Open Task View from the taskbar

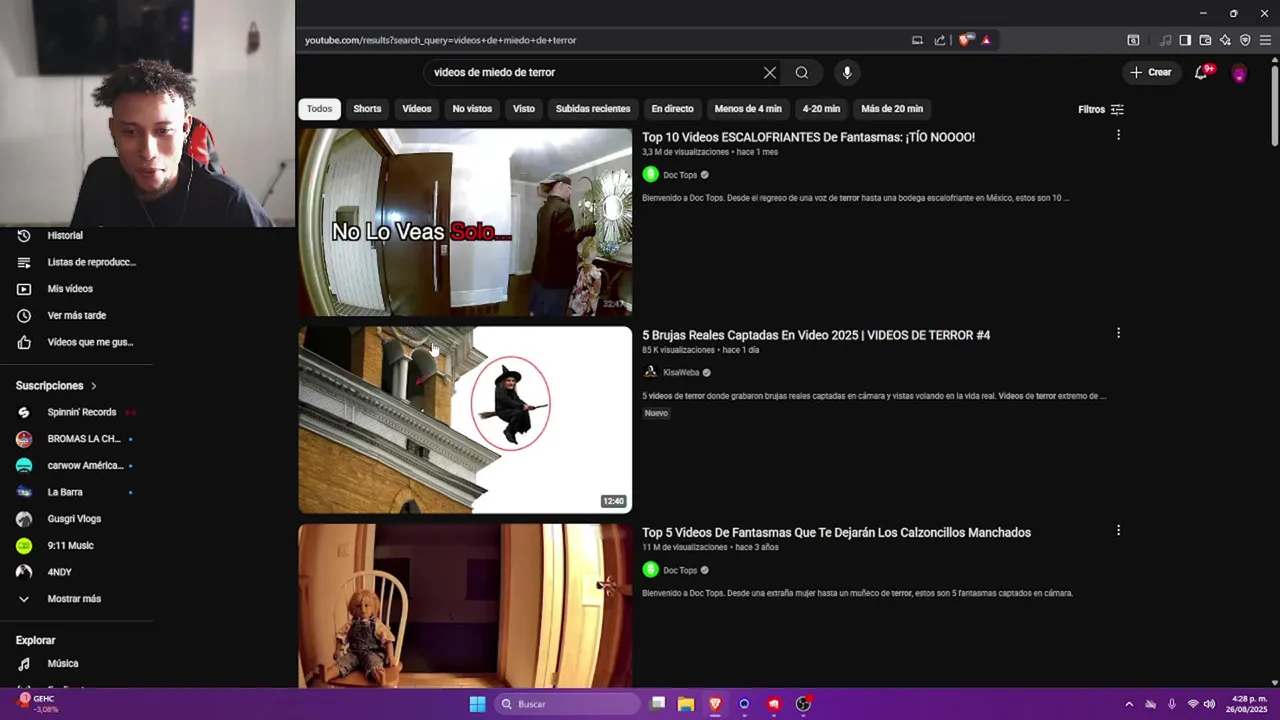657,704
